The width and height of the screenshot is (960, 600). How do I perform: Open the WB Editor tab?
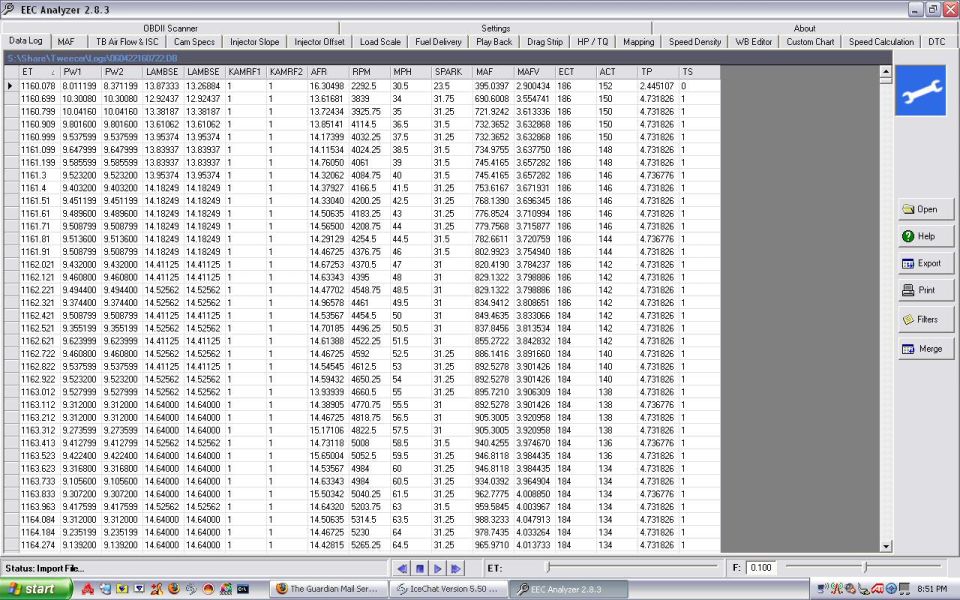pyautogui.click(x=754, y=42)
